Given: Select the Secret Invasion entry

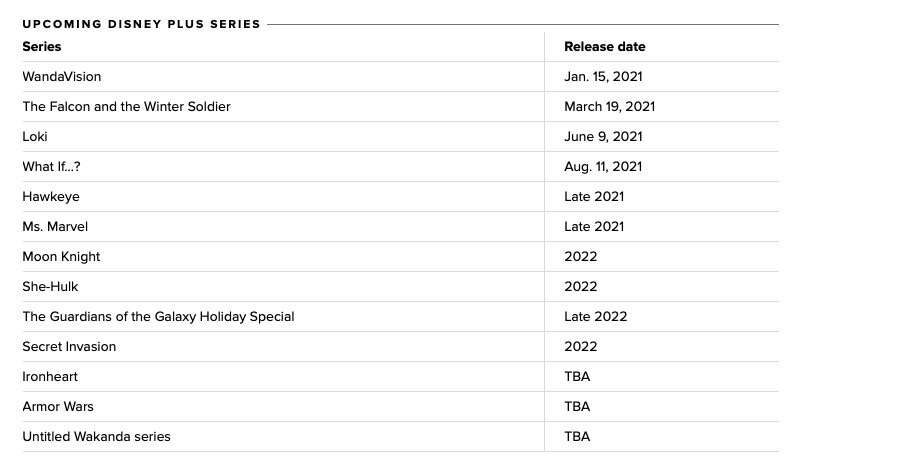Looking at the screenshot, I should pyautogui.click(x=69, y=347).
